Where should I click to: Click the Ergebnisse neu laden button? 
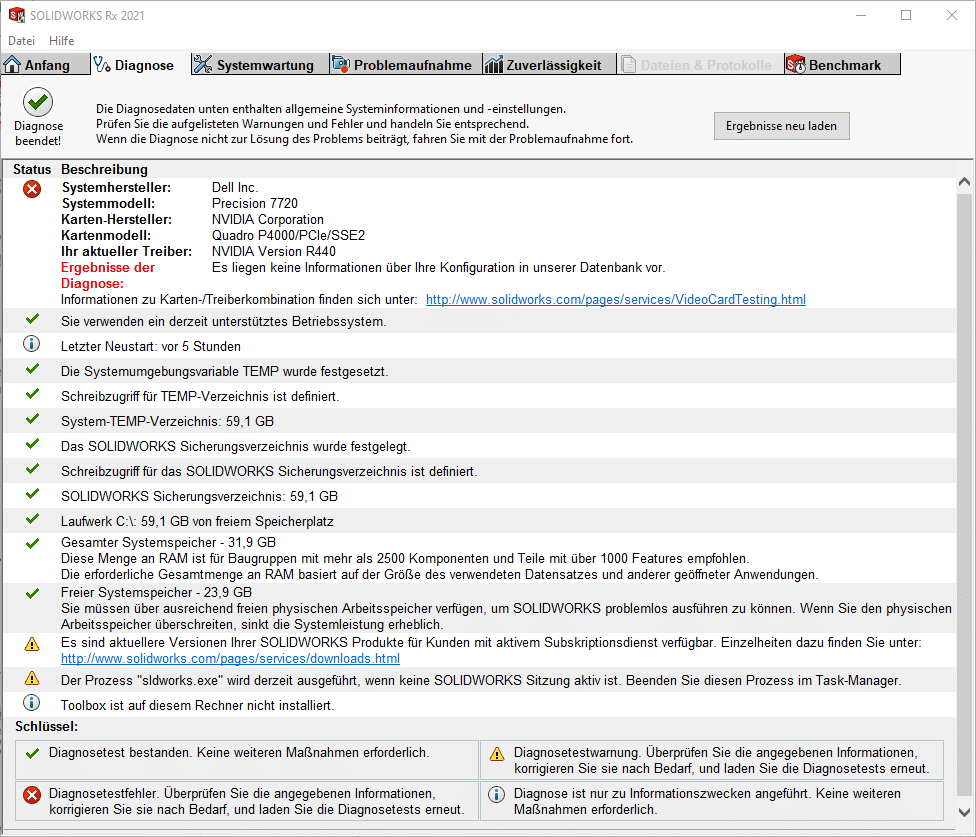point(781,126)
